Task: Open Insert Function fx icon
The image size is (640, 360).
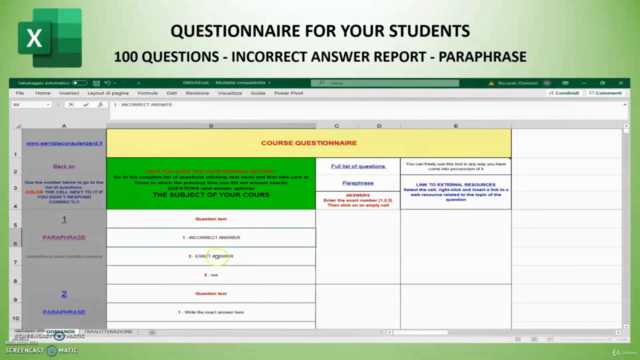Action: (100, 105)
